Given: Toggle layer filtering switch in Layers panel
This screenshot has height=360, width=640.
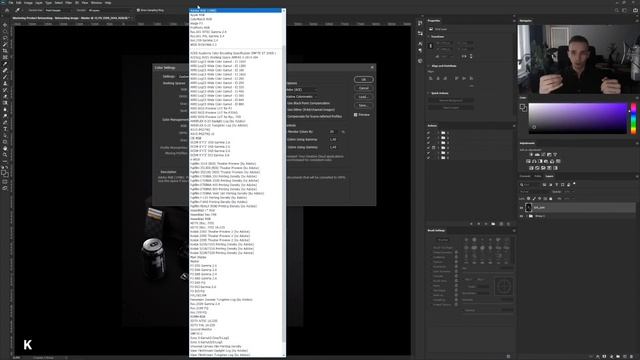Looking at the screenshot, I should pyautogui.click(x=574, y=184).
